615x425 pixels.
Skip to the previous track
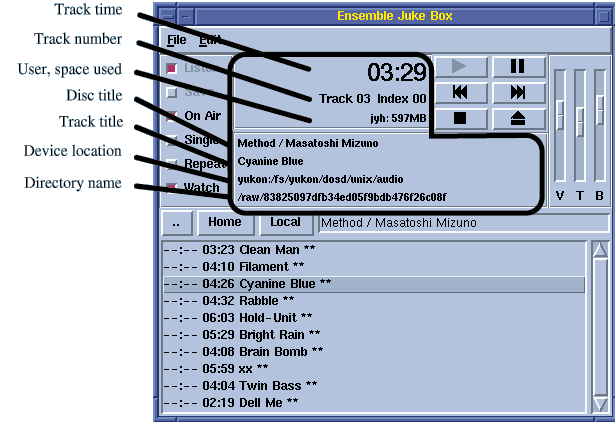click(x=461, y=93)
